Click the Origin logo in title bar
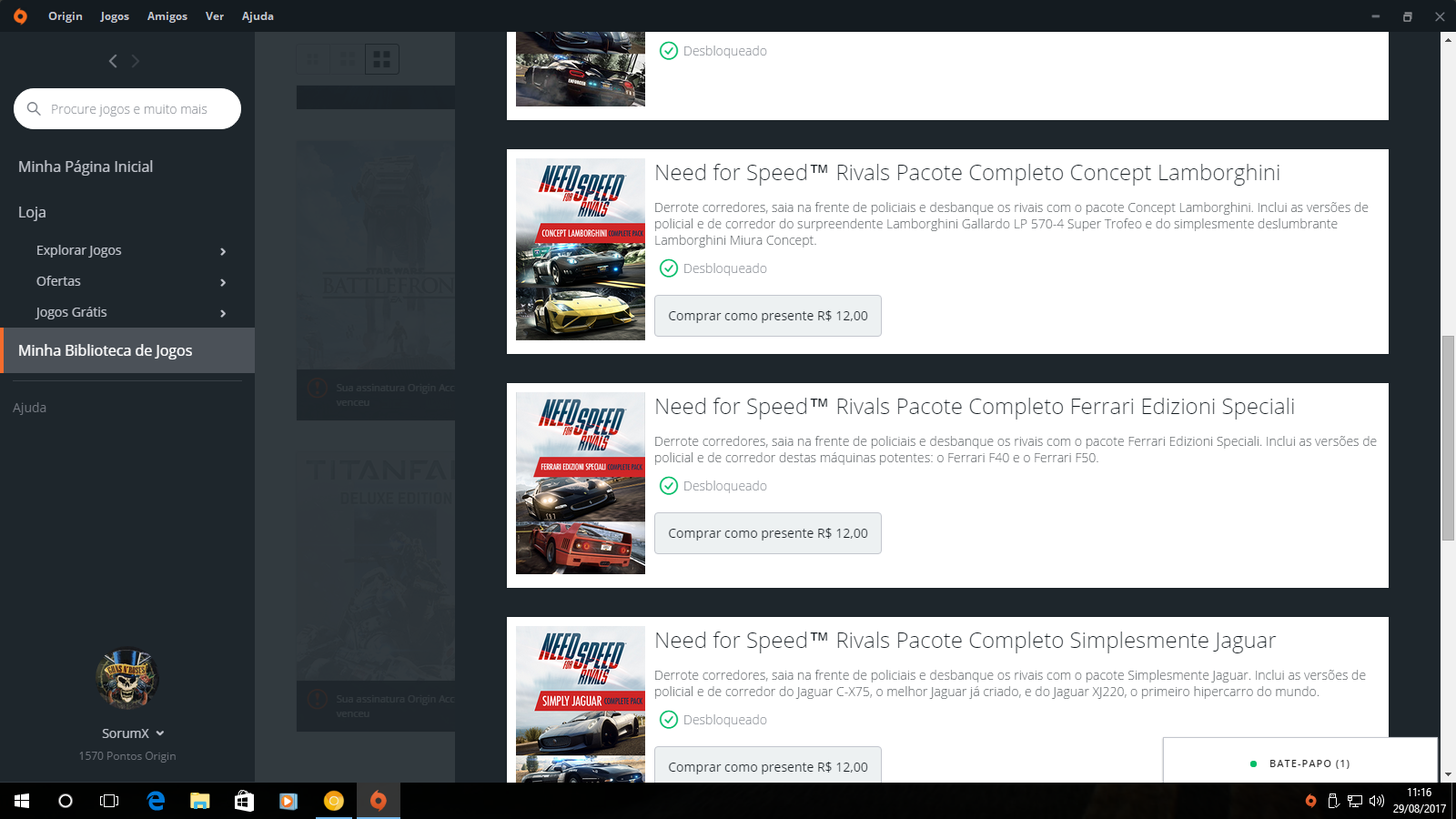This screenshot has width=1456, height=819. (20, 16)
